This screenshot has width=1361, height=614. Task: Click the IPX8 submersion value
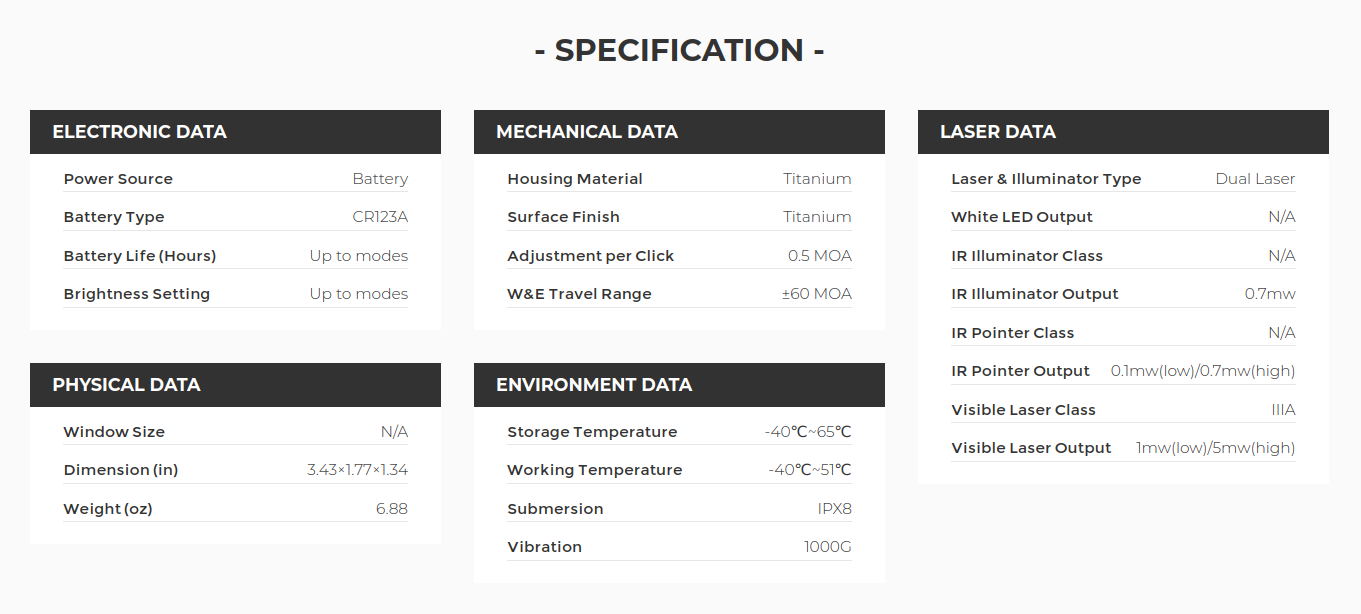[x=835, y=509]
